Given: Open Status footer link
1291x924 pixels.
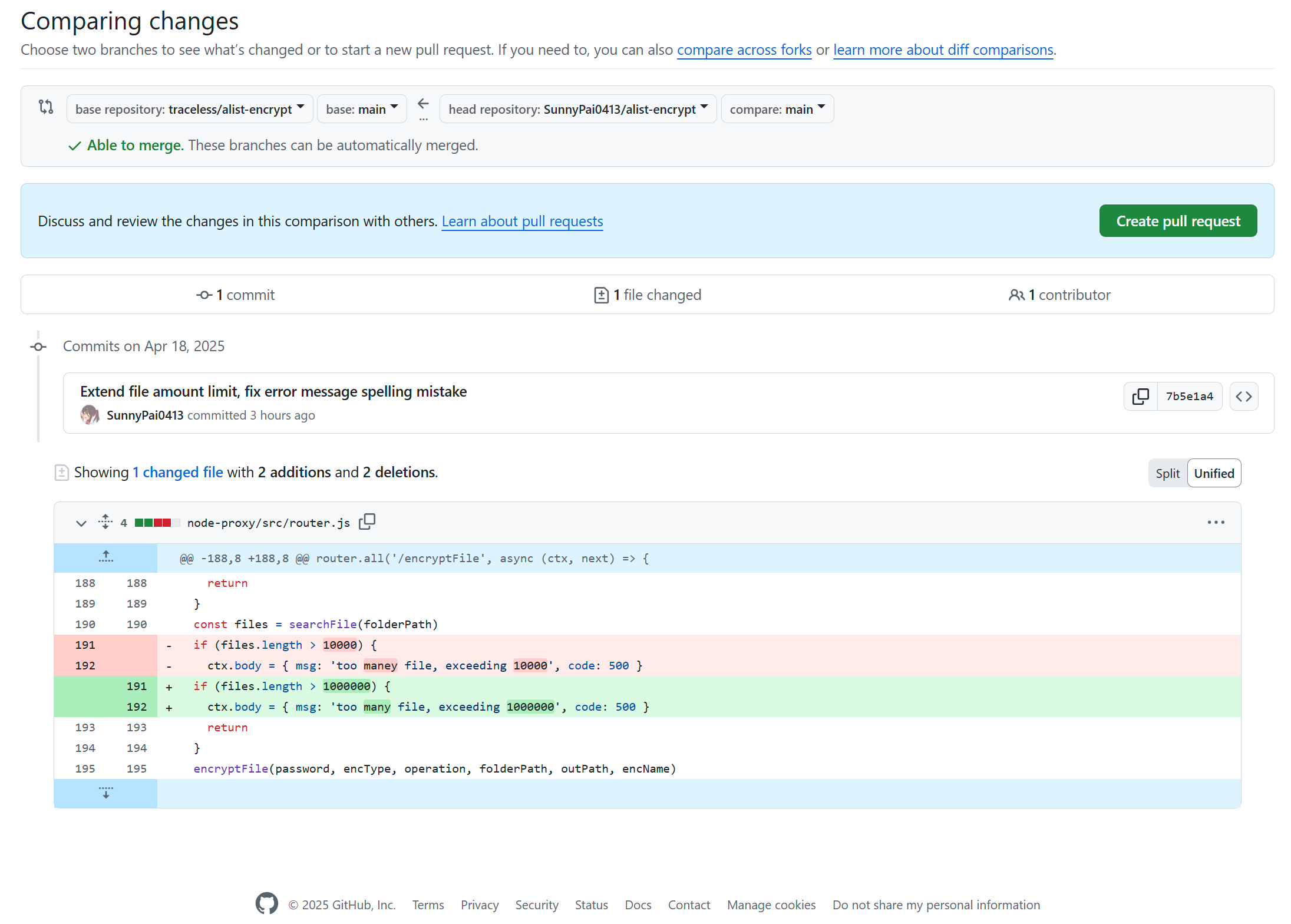Looking at the screenshot, I should pos(591,905).
